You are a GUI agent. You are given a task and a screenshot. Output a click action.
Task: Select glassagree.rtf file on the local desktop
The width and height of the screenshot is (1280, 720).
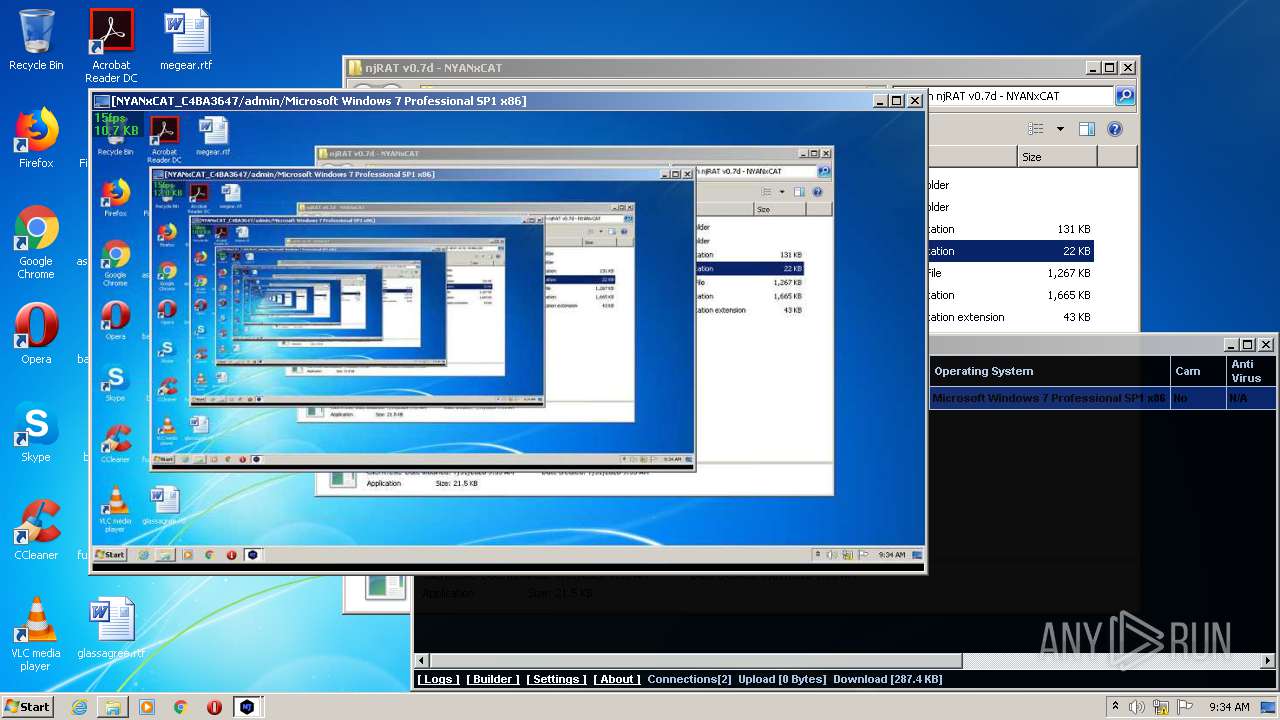(x=111, y=629)
